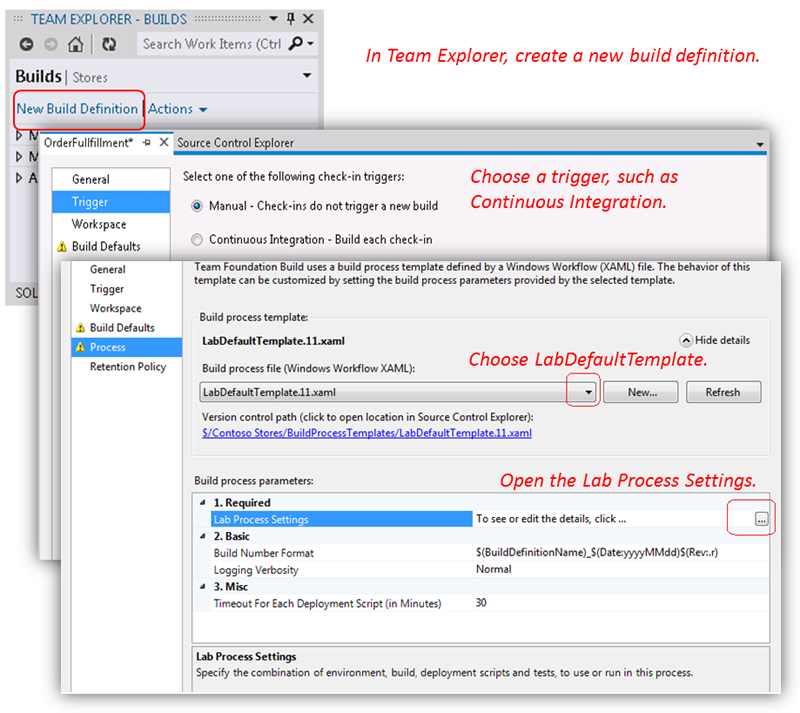Open the Builds page dropdown arrow
The height and width of the screenshot is (713, 800).
(x=307, y=76)
